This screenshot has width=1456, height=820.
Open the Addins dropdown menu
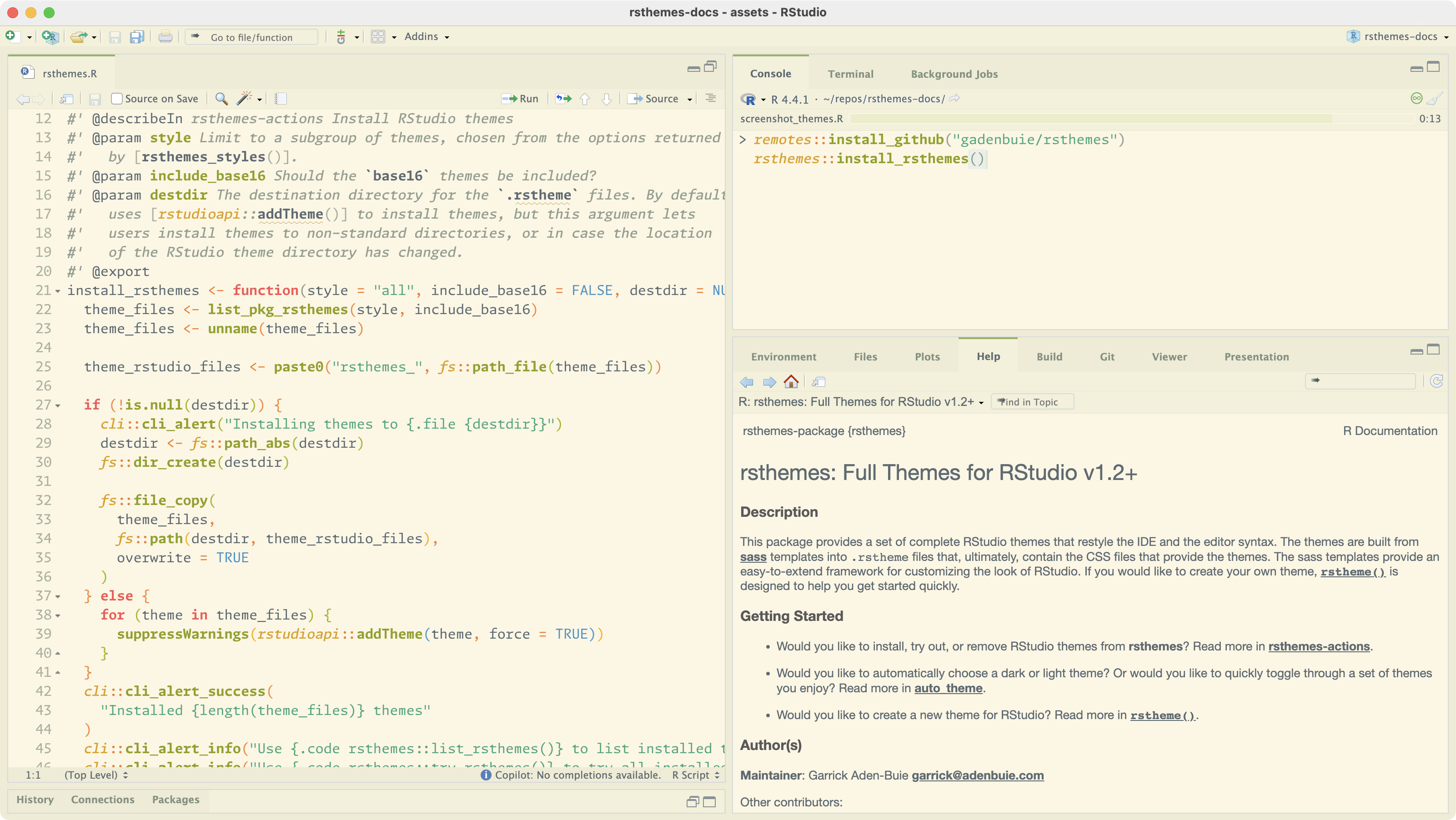tap(427, 37)
